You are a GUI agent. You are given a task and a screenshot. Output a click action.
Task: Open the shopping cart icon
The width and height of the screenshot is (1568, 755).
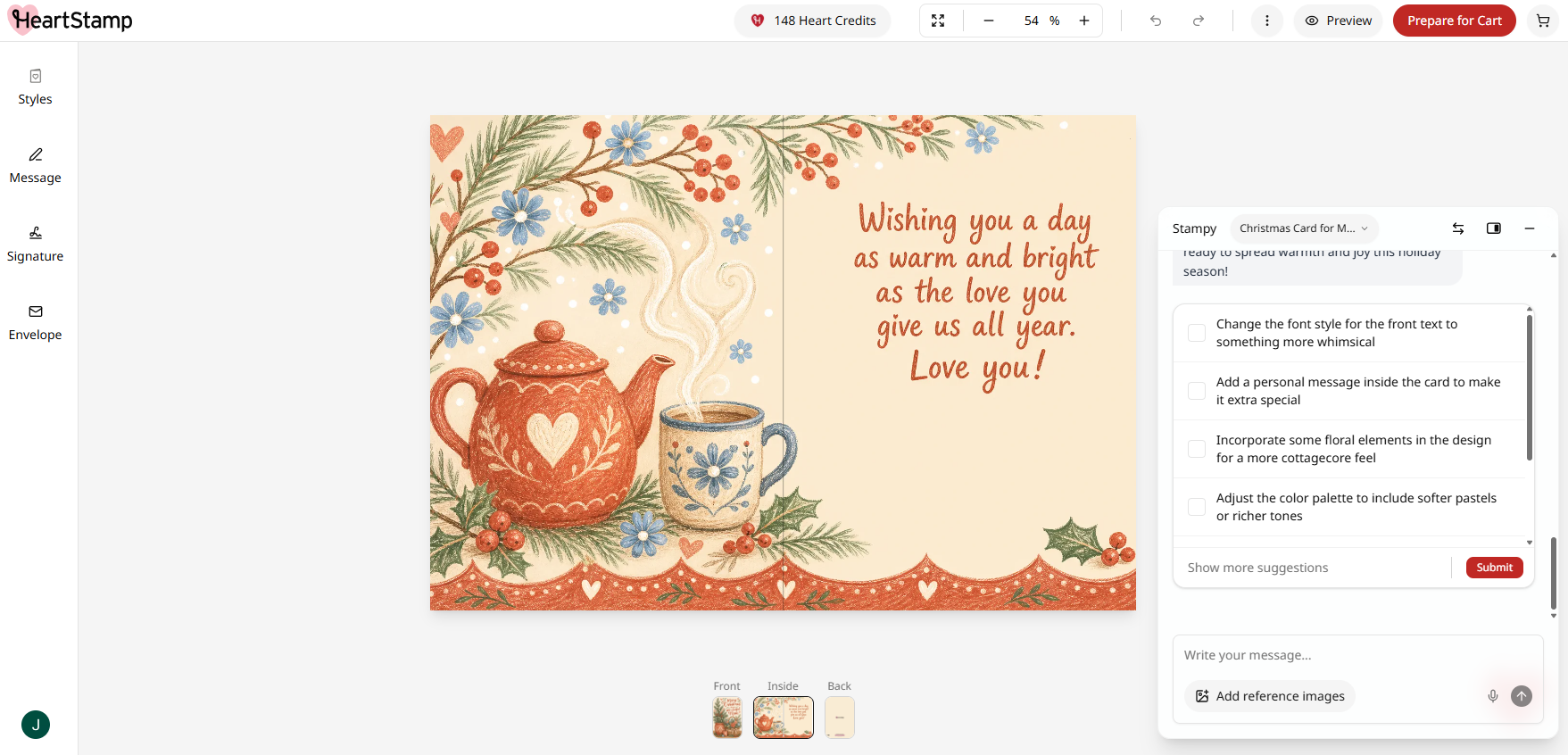tap(1543, 21)
